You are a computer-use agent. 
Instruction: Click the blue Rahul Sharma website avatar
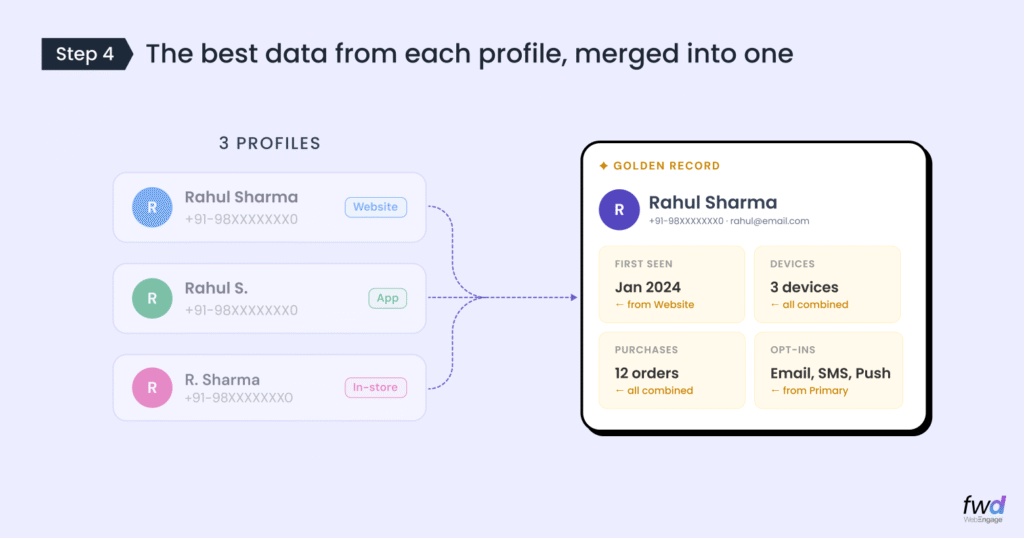[x=152, y=207]
